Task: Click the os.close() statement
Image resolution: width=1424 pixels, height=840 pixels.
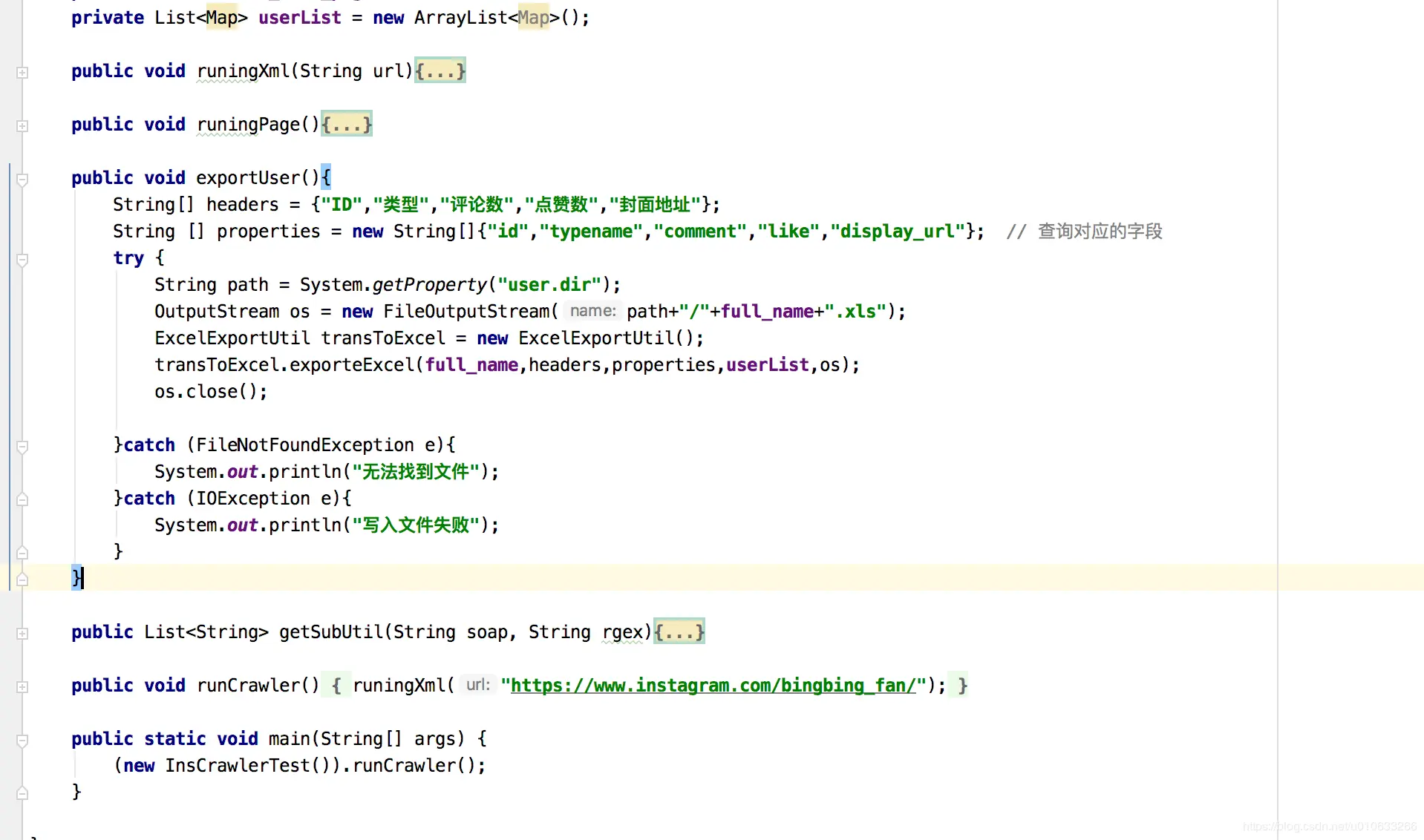Action: 211,391
